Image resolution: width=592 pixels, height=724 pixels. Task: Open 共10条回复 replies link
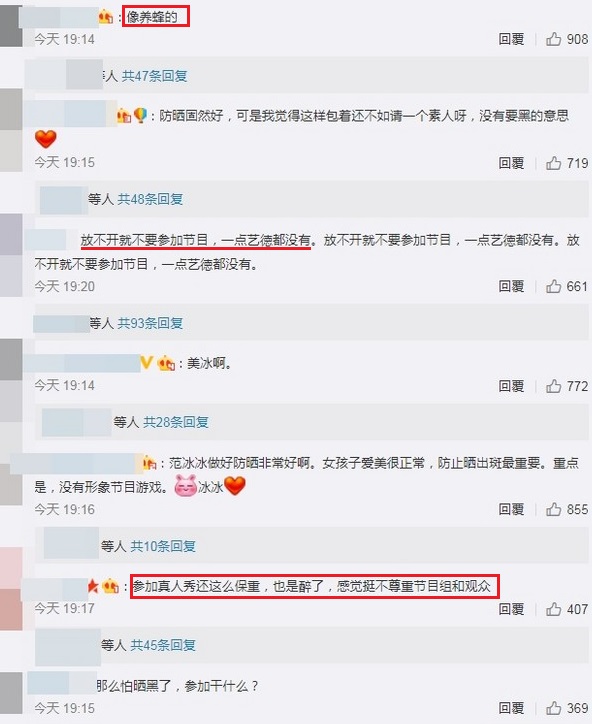(163, 546)
